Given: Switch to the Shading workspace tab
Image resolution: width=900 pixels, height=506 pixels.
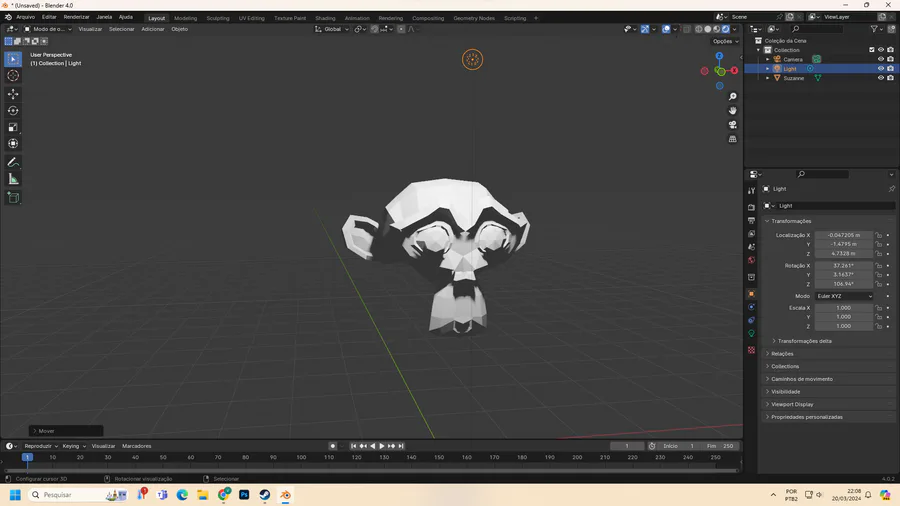Looking at the screenshot, I should 325,18.
